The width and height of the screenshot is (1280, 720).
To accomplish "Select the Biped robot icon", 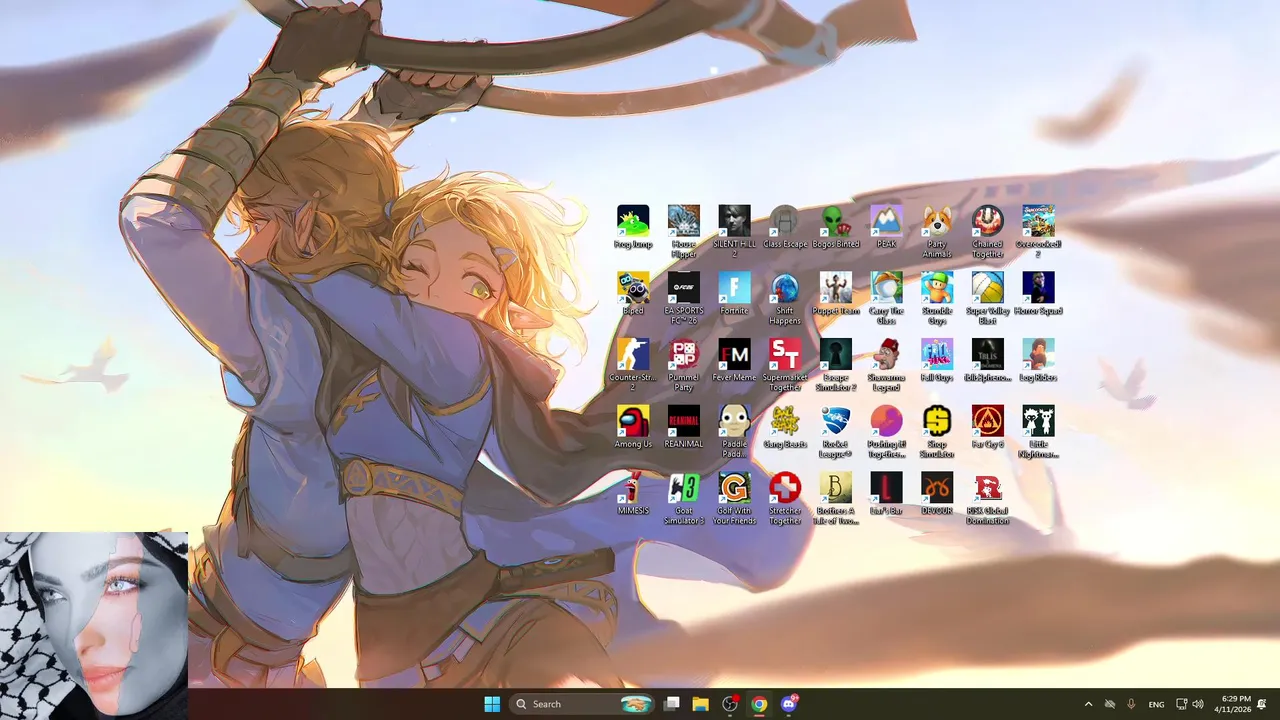I will pyautogui.click(x=633, y=294).
